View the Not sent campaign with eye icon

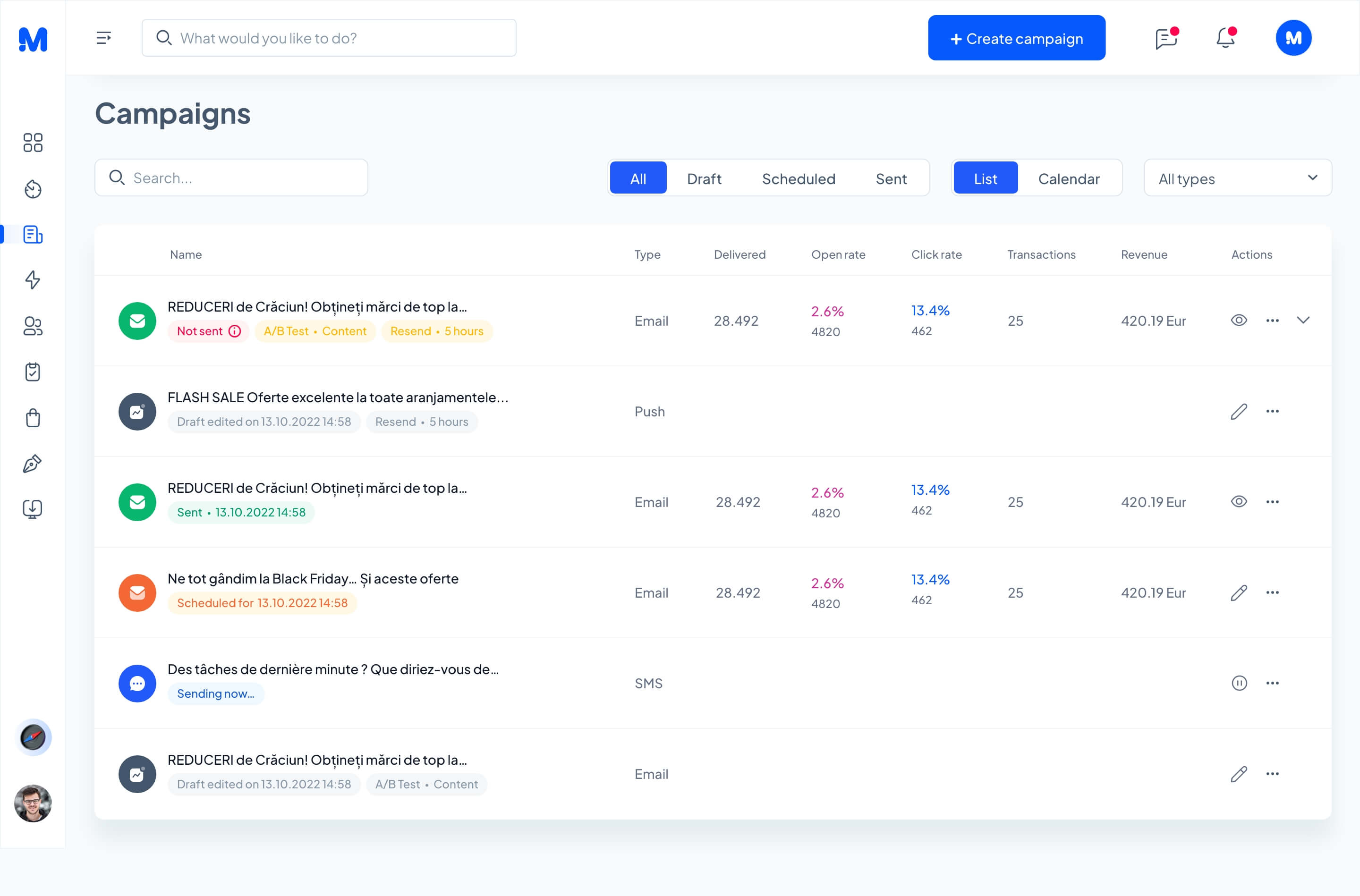[x=1239, y=320]
